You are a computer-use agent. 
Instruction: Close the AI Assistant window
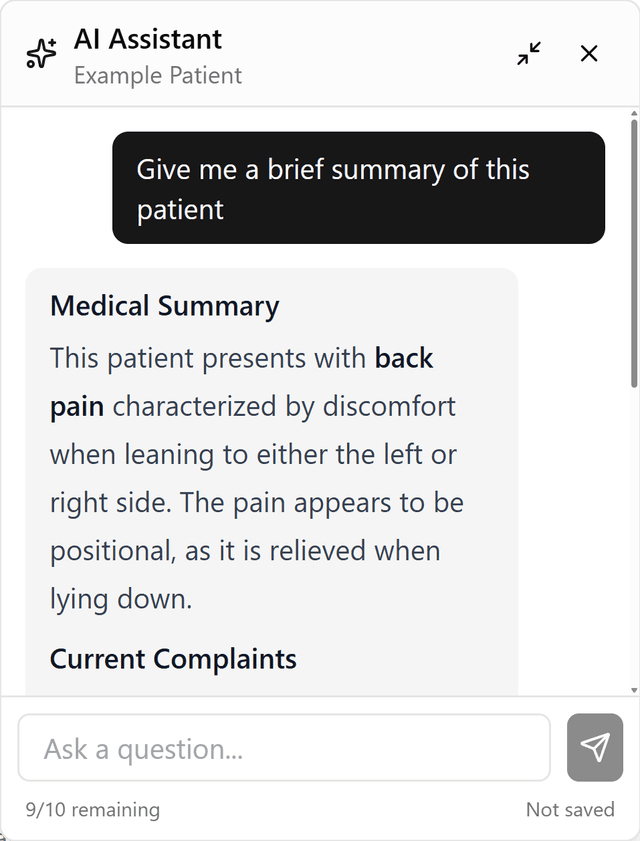[589, 54]
